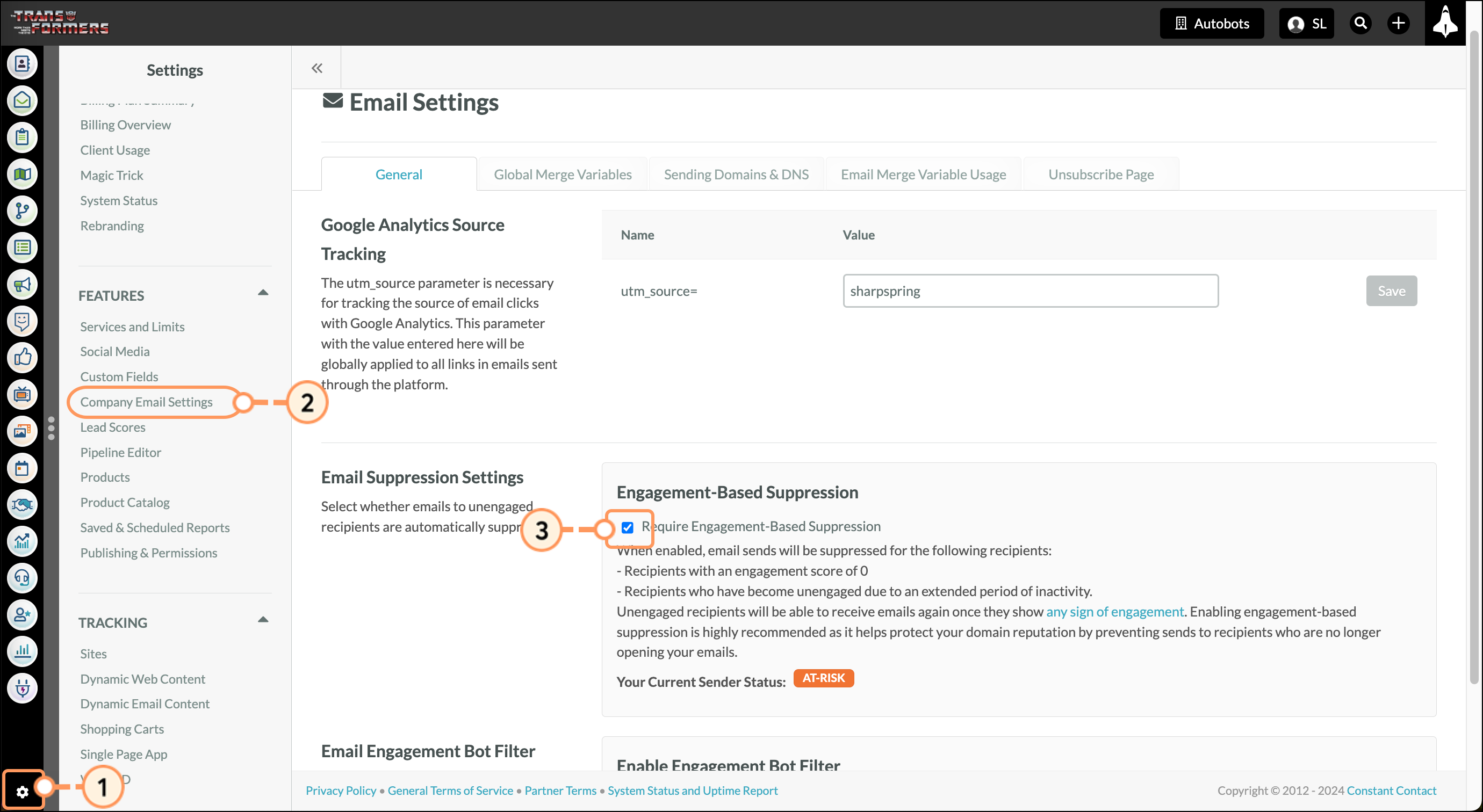The image size is (1483, 812).
Task: Open the bar chart reports icon
Action: (22, 651)
